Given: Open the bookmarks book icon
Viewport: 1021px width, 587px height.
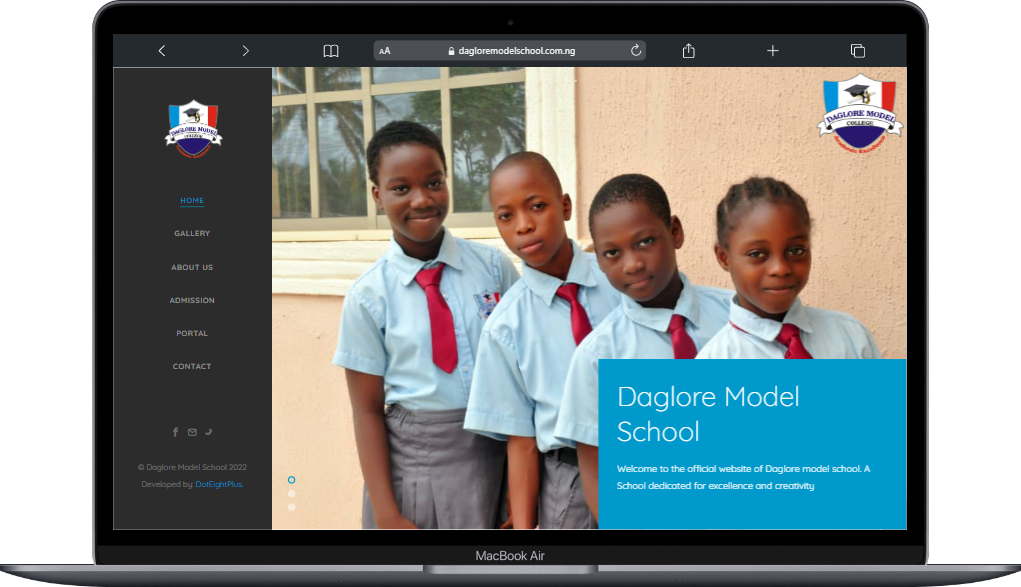Looking at the screenshot, I should click(331, 51).
